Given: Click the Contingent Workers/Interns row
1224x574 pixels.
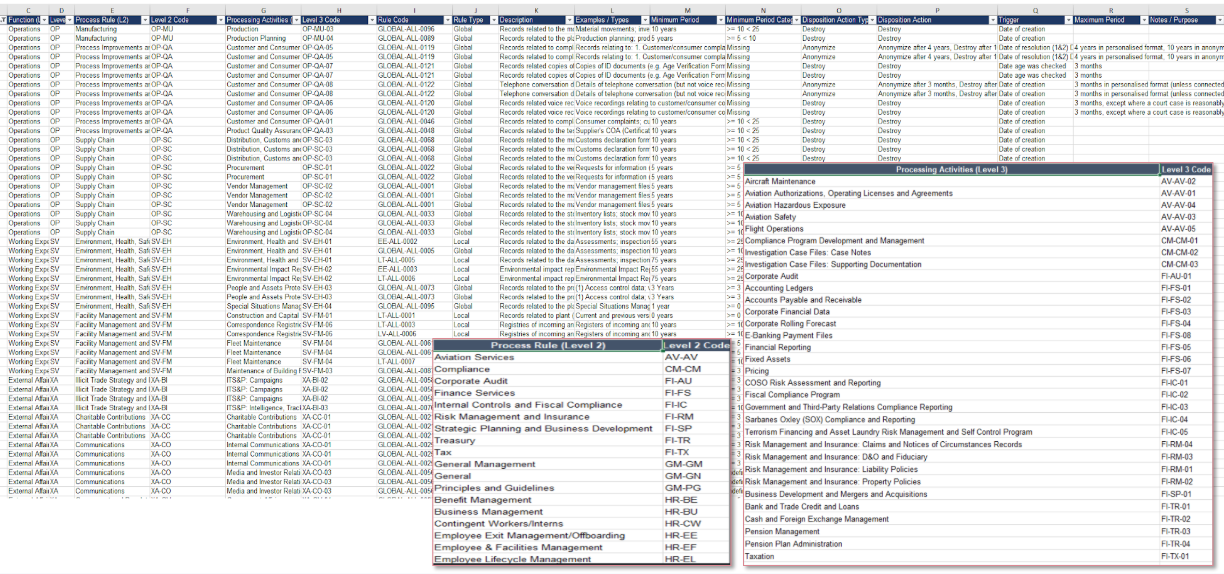Looking at the screenshot, I should pyautogui.click(x=547, y=524).
